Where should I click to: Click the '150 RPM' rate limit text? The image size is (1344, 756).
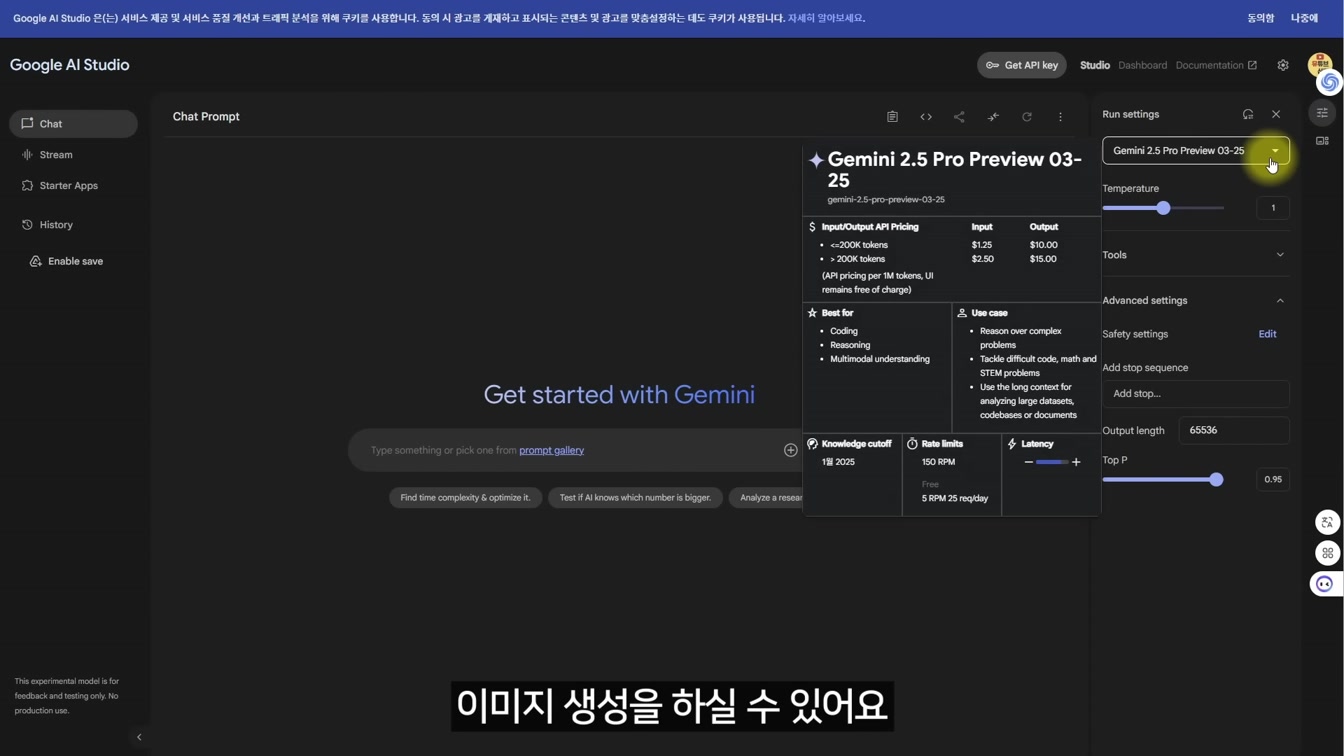coord(938,462)
